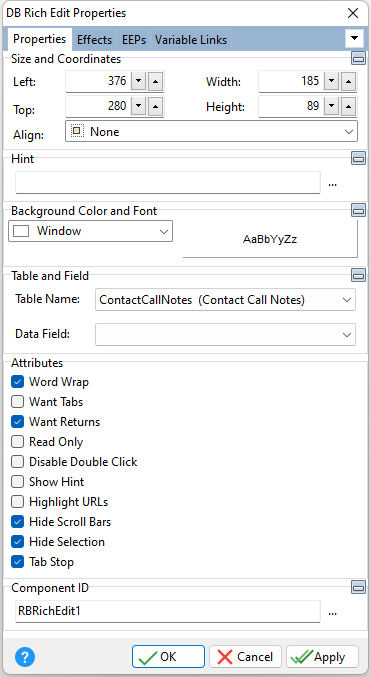Open the Align dropdown showing None

point(211,131)
